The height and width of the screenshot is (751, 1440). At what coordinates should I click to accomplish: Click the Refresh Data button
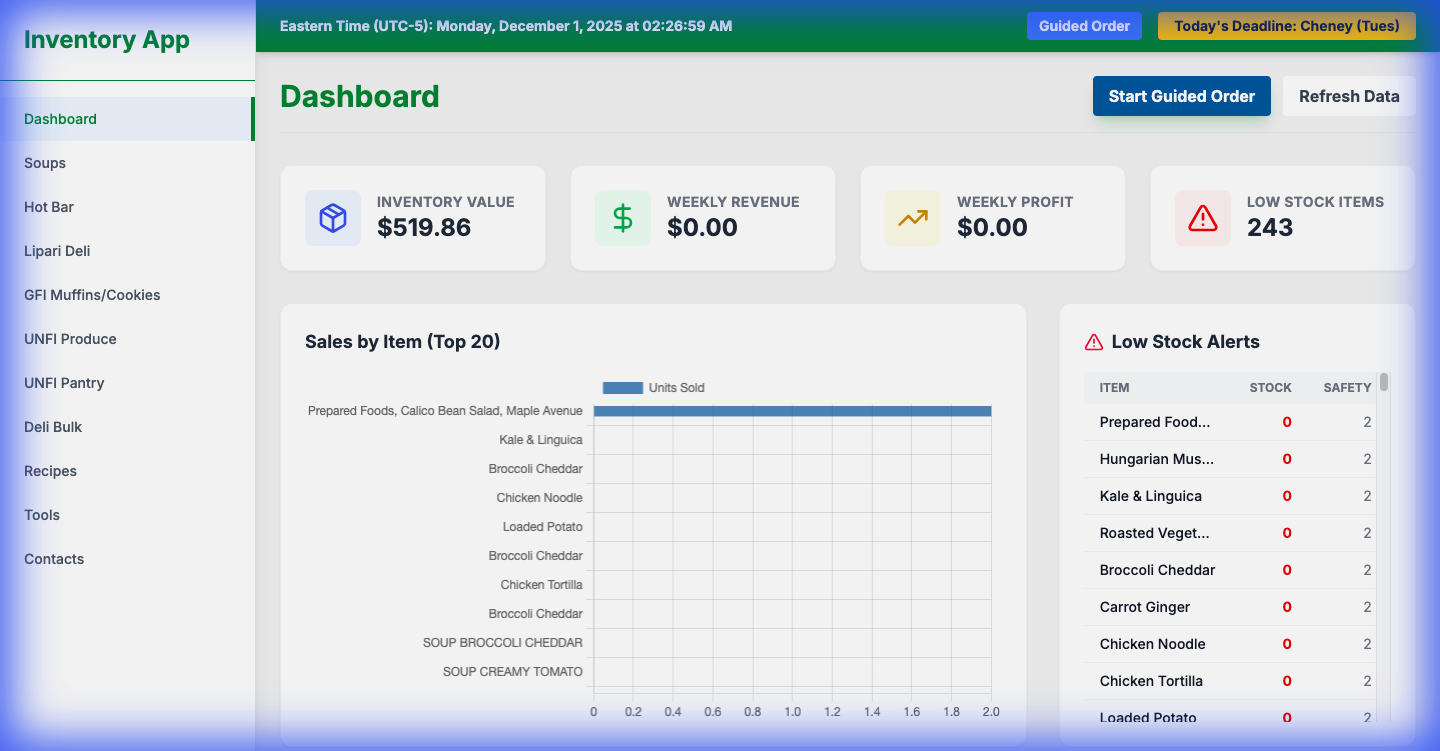[1349, 96]
